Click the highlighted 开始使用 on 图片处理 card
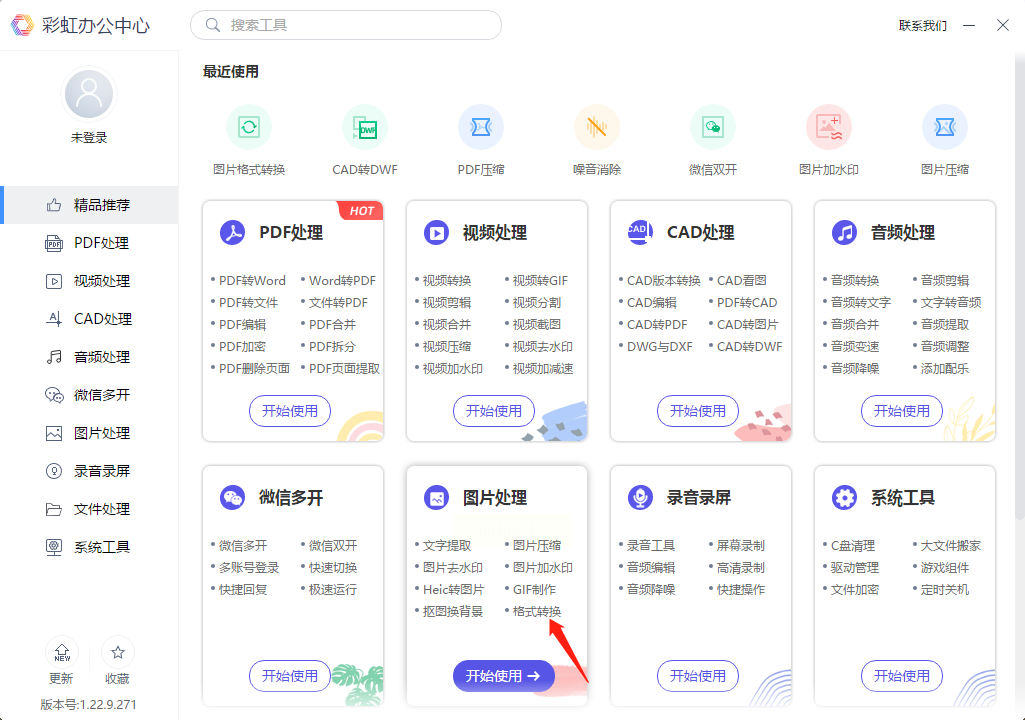 [503, 676]
